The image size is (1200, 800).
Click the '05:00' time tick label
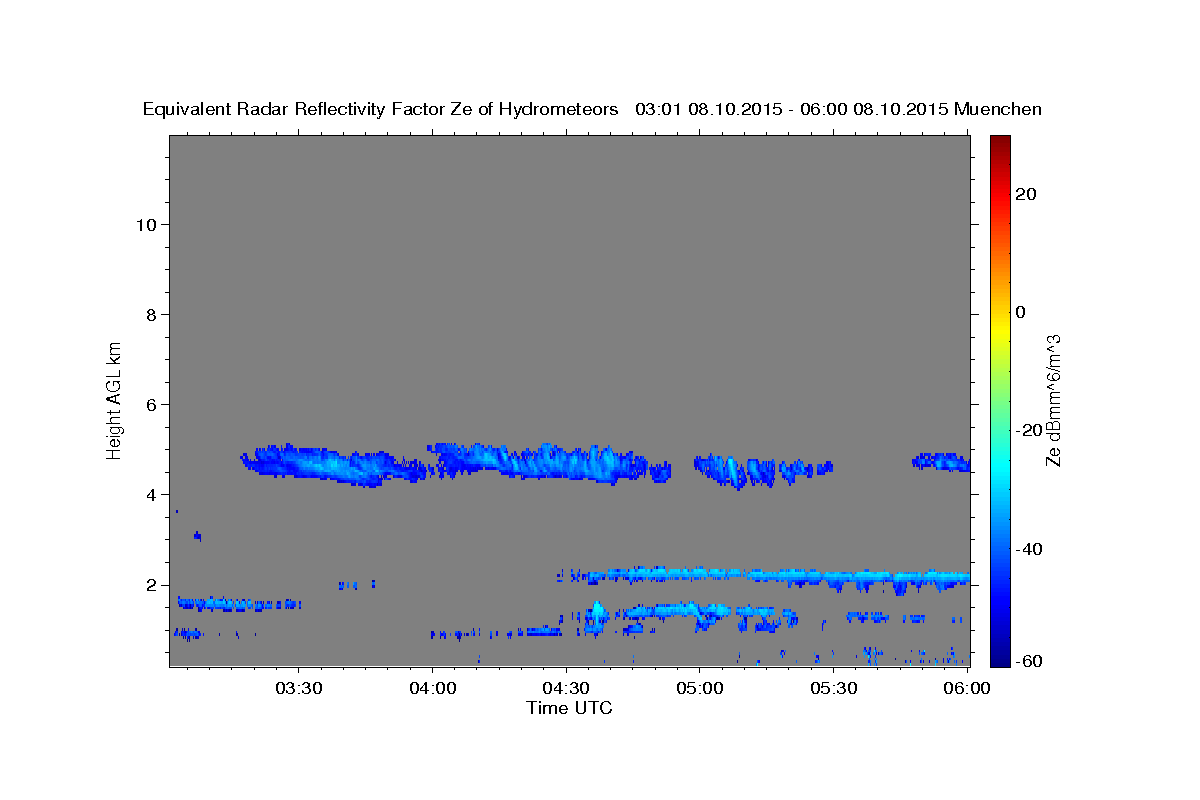tap(699, 689)
